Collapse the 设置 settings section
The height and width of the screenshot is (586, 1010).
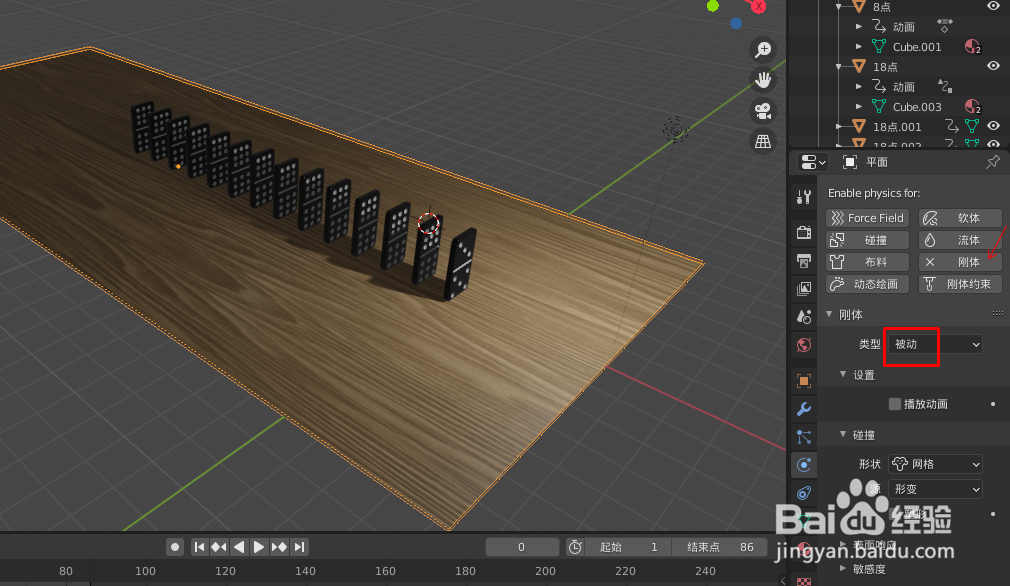click(x=842, y=374)
